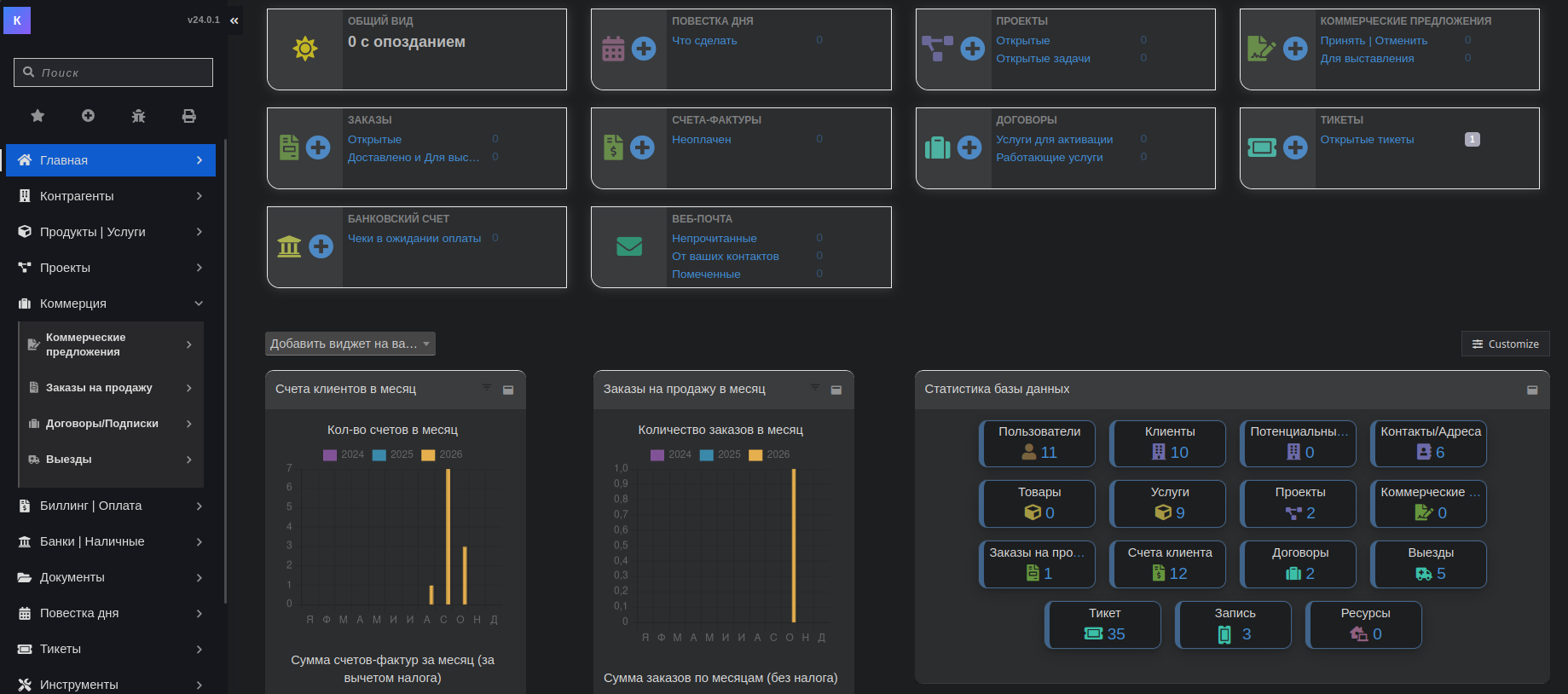Open the Биллинг | Оплата menu
The image size is (1568, 694).
coord(111,506)
